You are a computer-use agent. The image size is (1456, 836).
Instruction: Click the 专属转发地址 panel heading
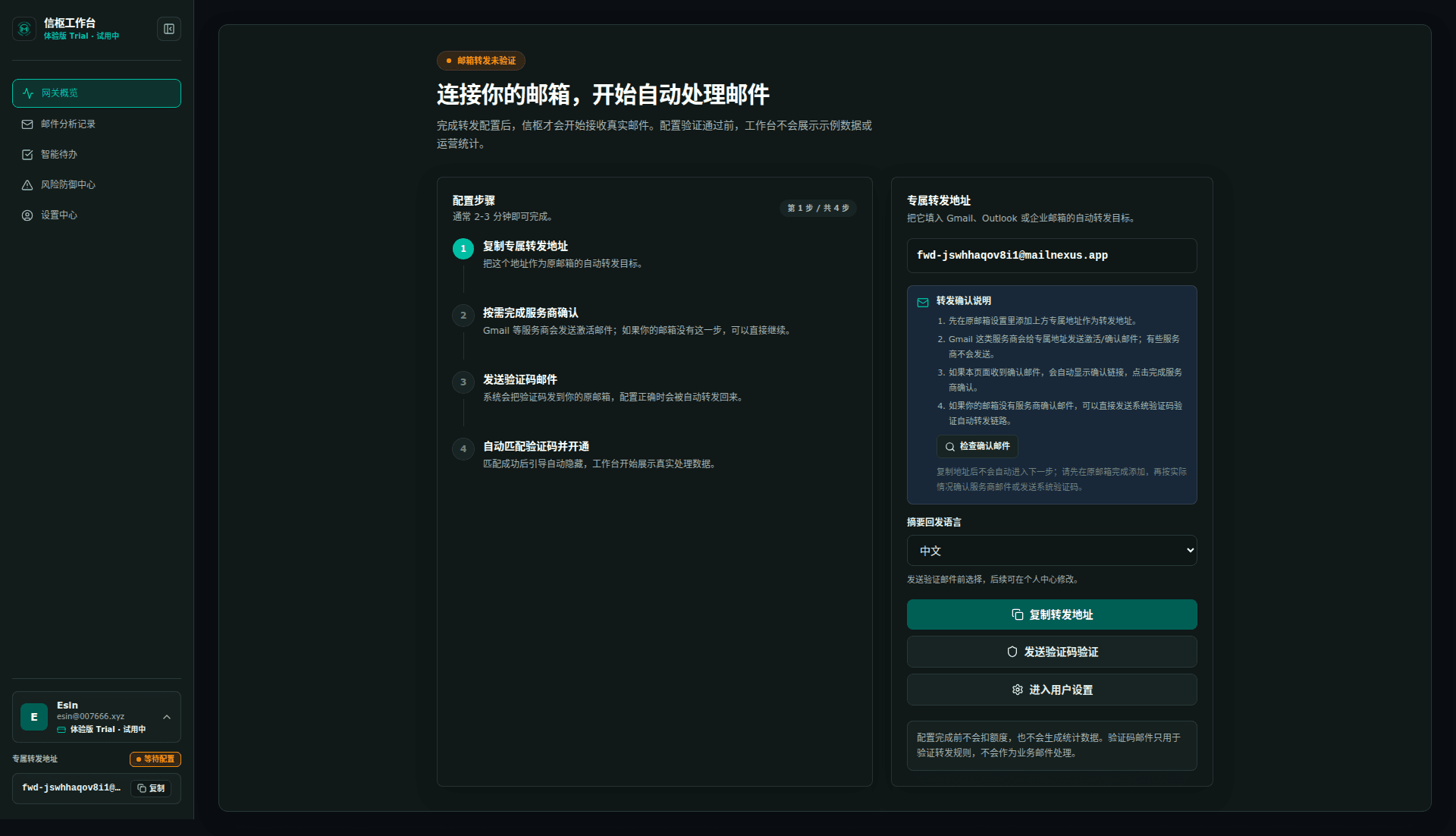coord(939,201)
